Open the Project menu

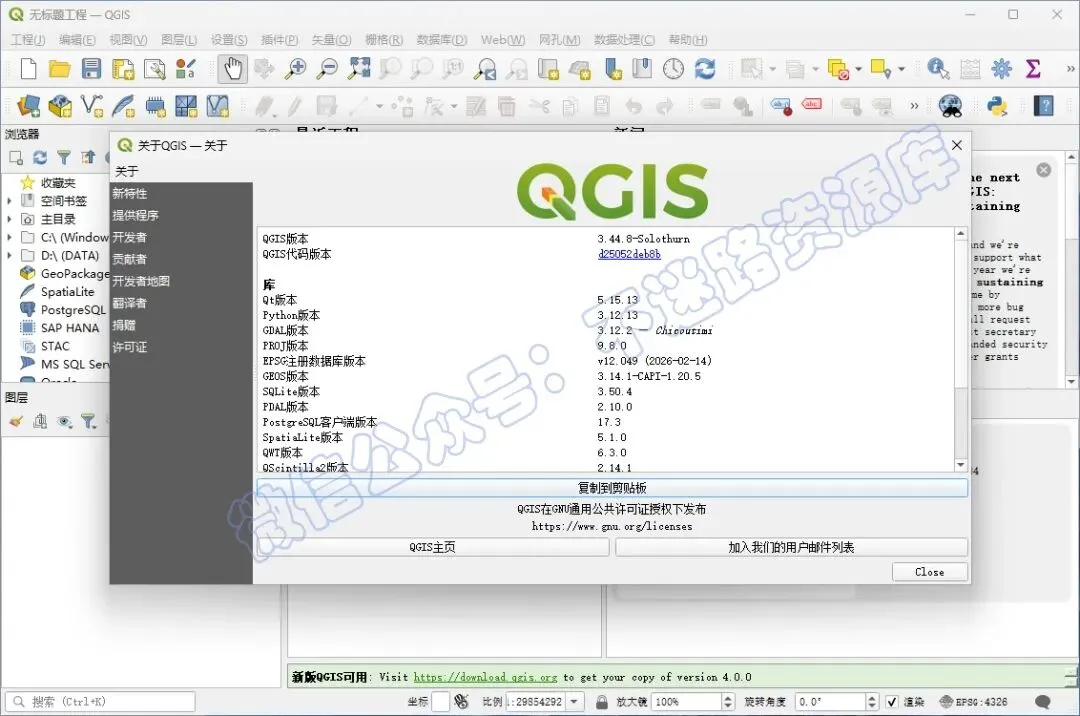(28, 40)
